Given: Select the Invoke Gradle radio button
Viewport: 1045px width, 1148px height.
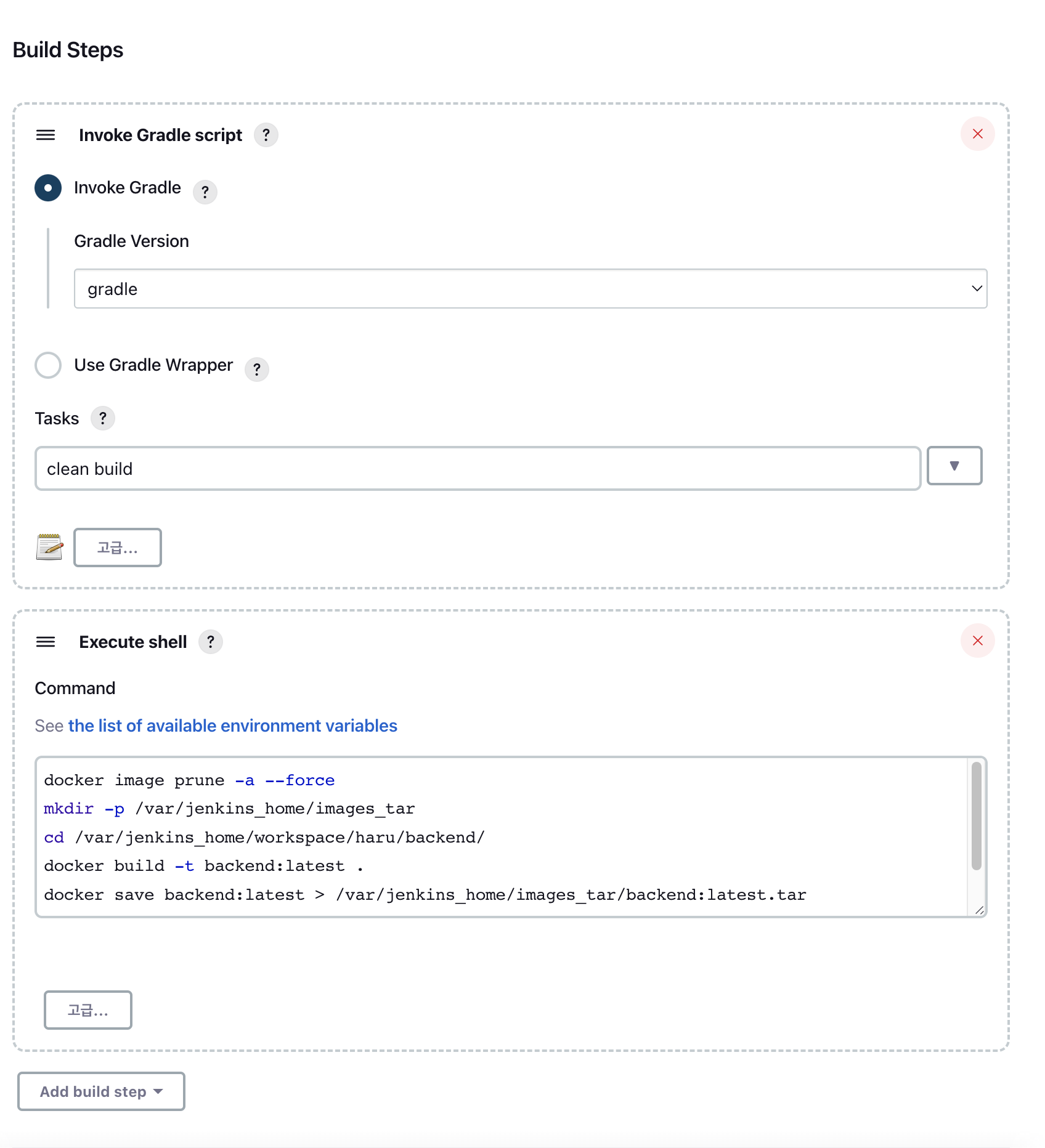Looking at the screenshot, I should pyautogui.click(x=48, y=188).
